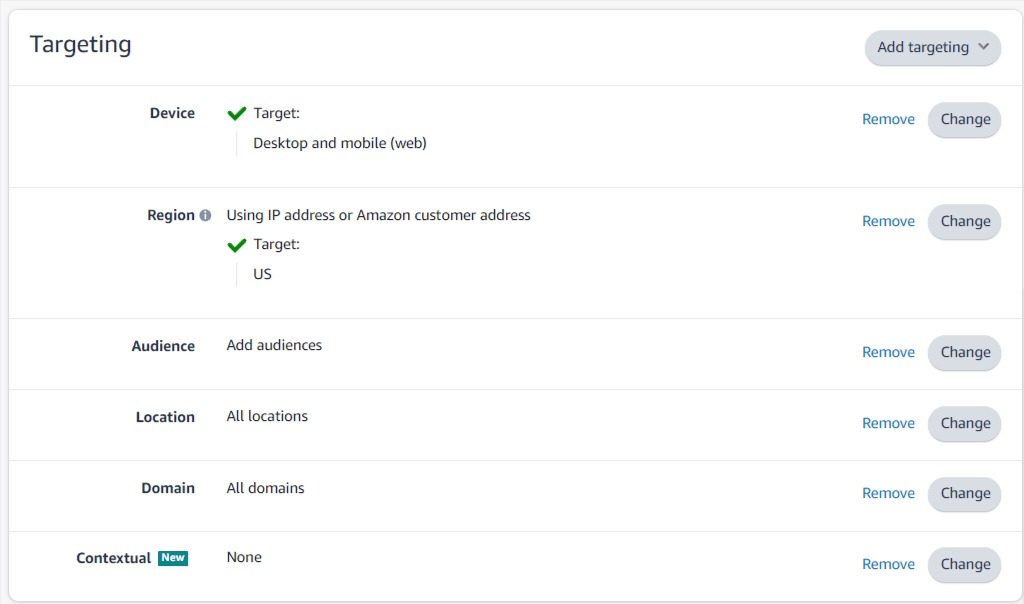The height and width of the screenshot is (604, 1024).
Task: Click the green checkmark beside Region target
Action: pyautogui.click(x=237, y=245)
